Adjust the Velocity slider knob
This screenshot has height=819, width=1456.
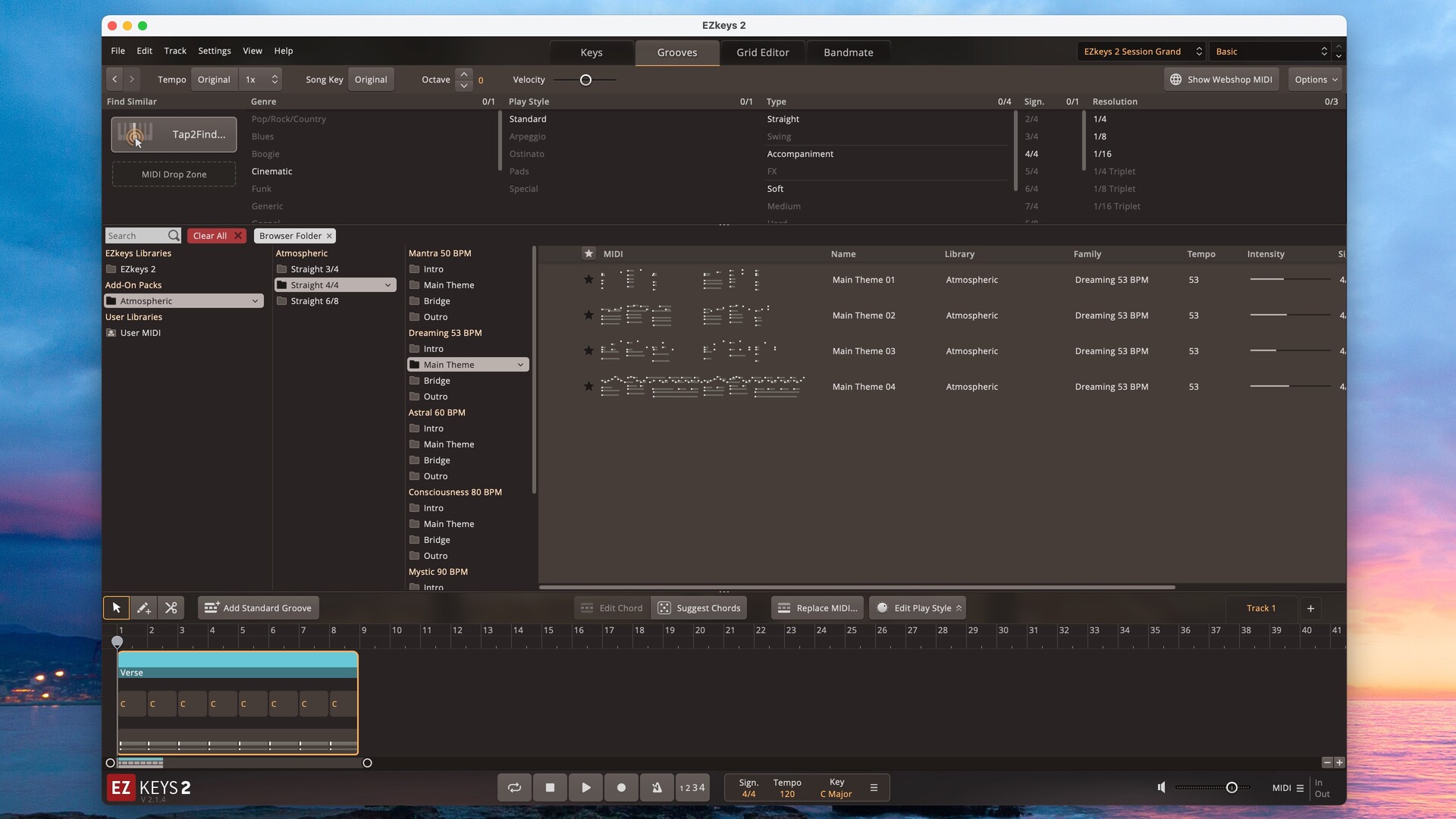click(x=585, y=80)
